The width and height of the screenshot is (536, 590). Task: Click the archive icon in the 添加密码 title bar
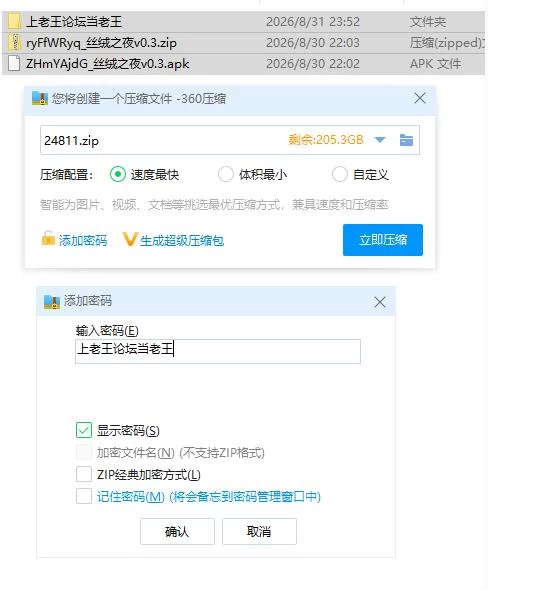(x=52, y=301)
